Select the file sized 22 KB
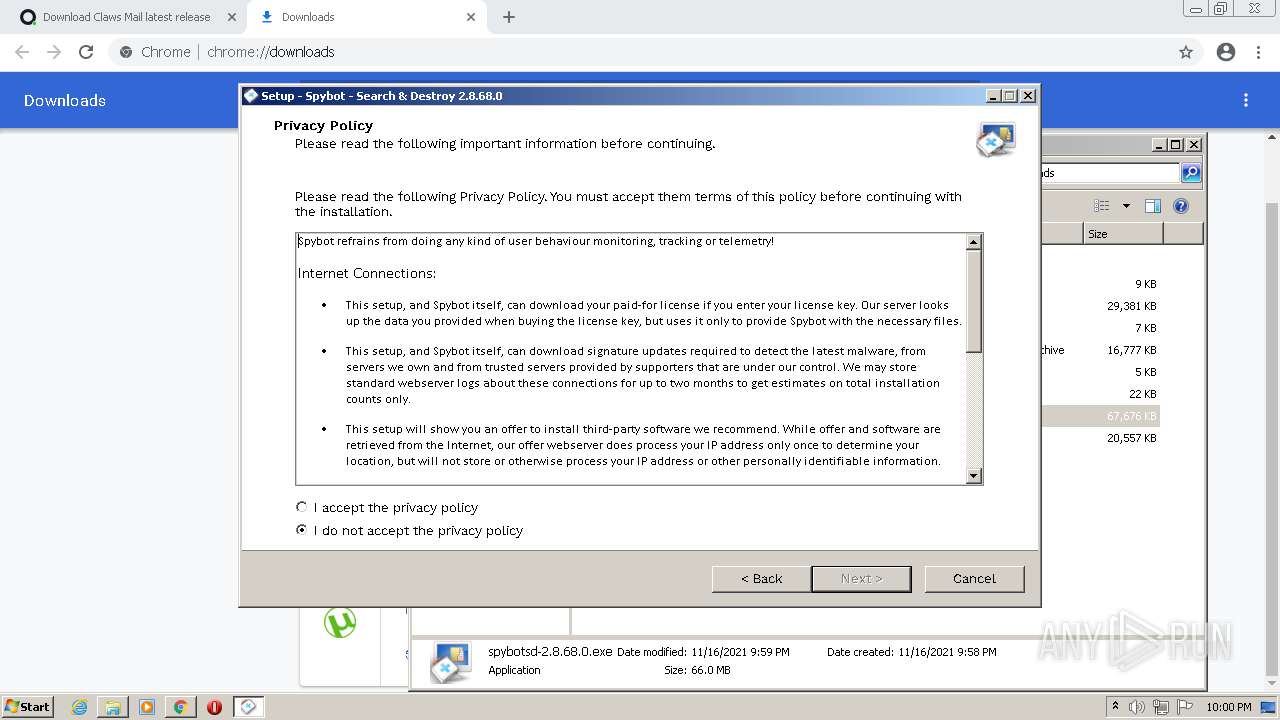 [1143, 394]
